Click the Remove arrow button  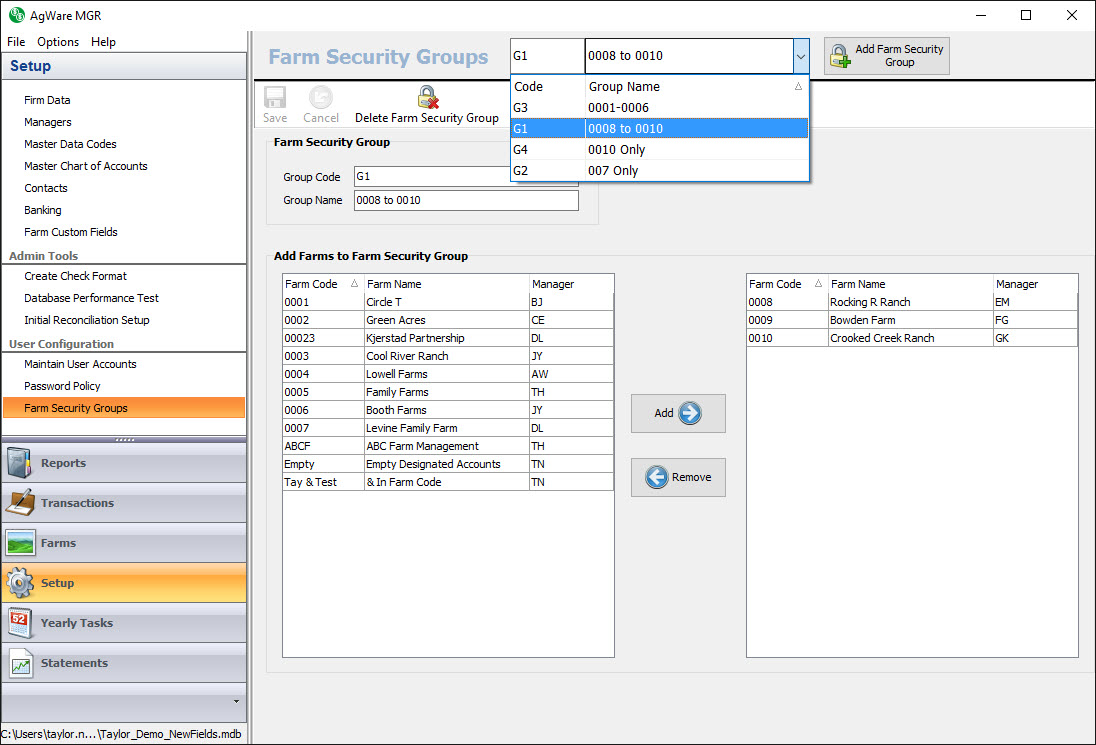[x=678, y=477]
